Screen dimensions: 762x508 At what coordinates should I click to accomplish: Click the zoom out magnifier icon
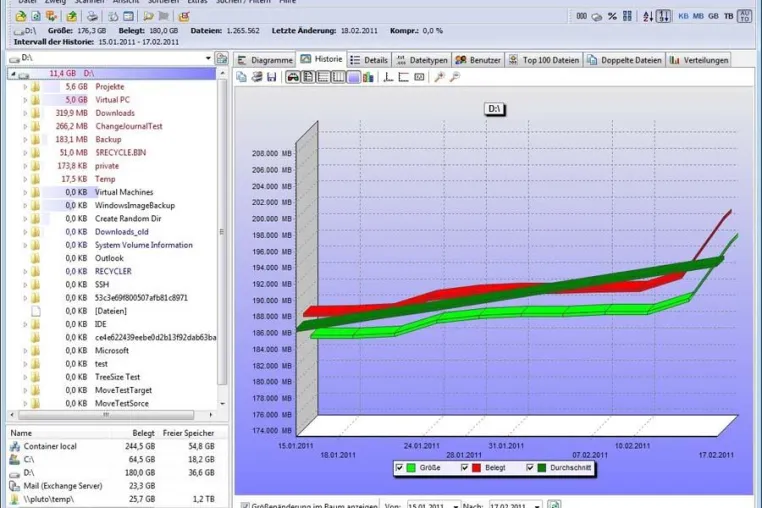pyautogui.click(x=454, y=77)
